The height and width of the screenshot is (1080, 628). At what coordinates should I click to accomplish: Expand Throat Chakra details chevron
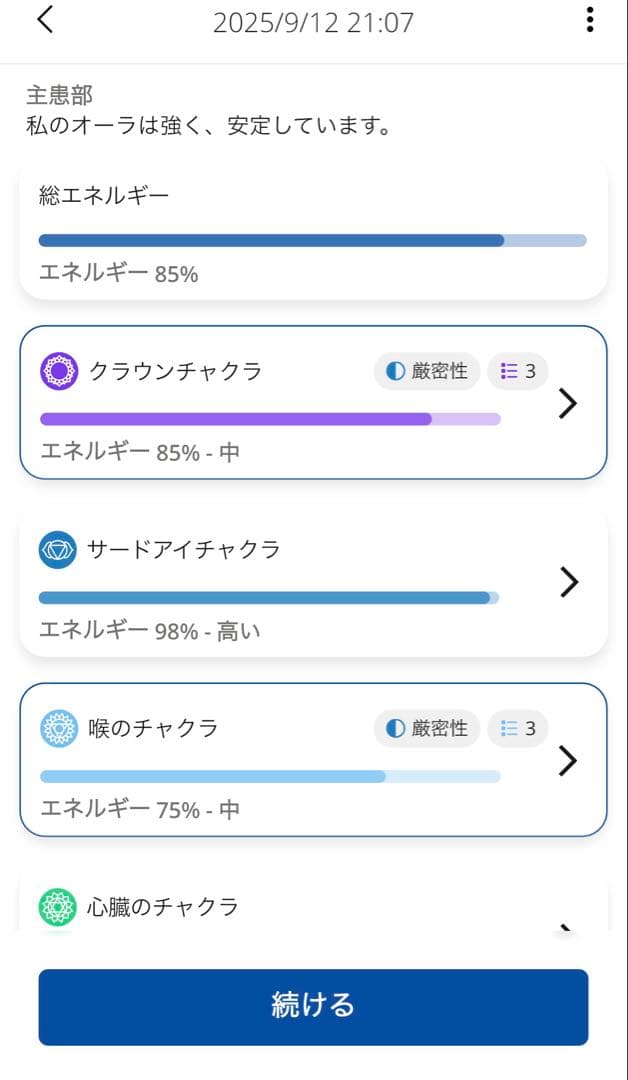568,761
